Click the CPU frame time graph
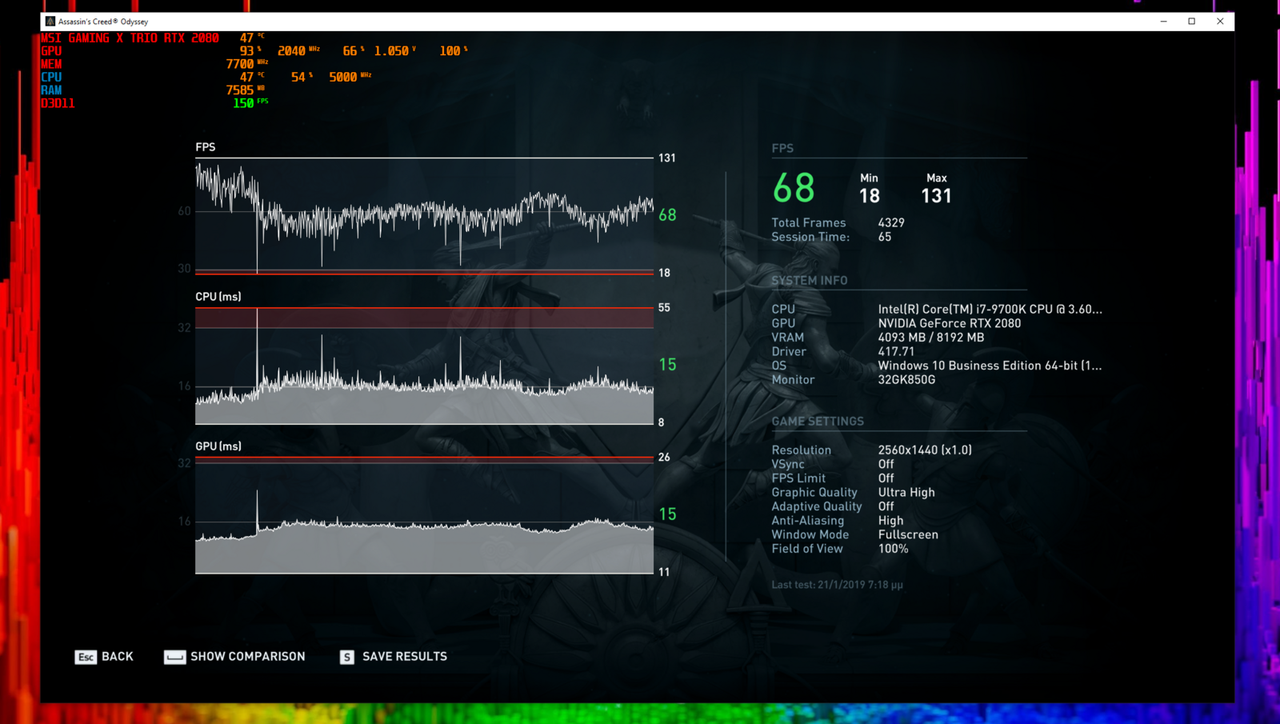This screenshot has width=1280, height=724. pos(424,365)
